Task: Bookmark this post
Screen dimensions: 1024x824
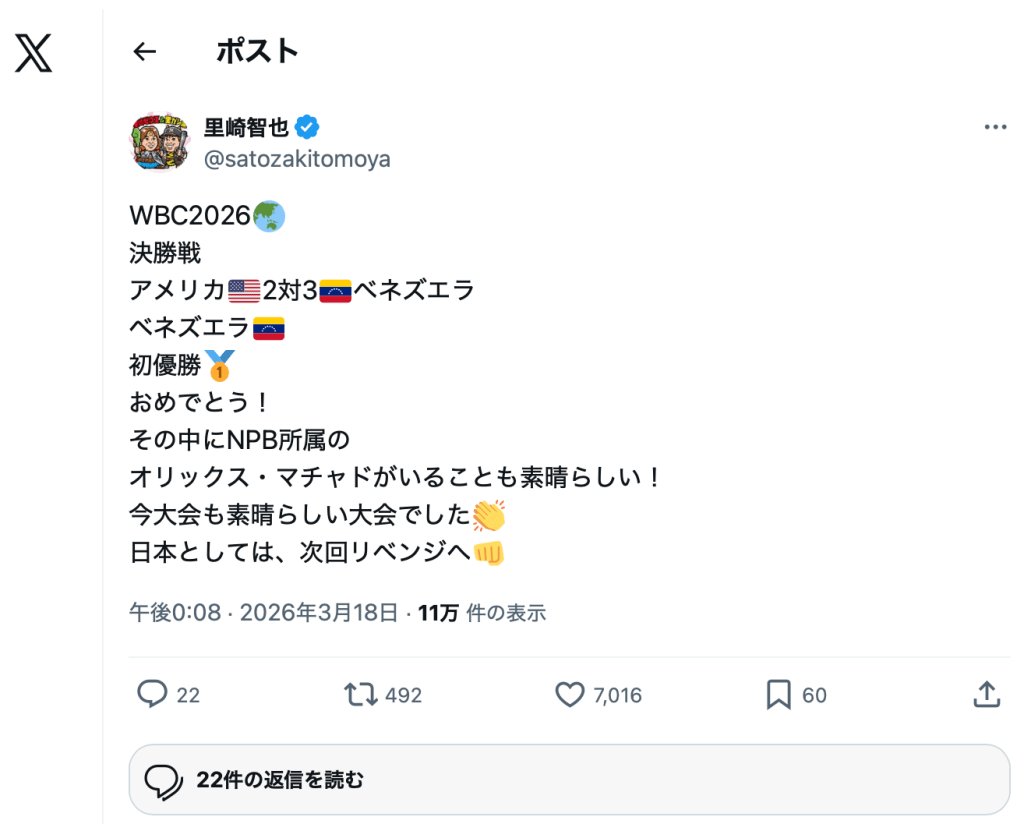Action: click(778, 694)
